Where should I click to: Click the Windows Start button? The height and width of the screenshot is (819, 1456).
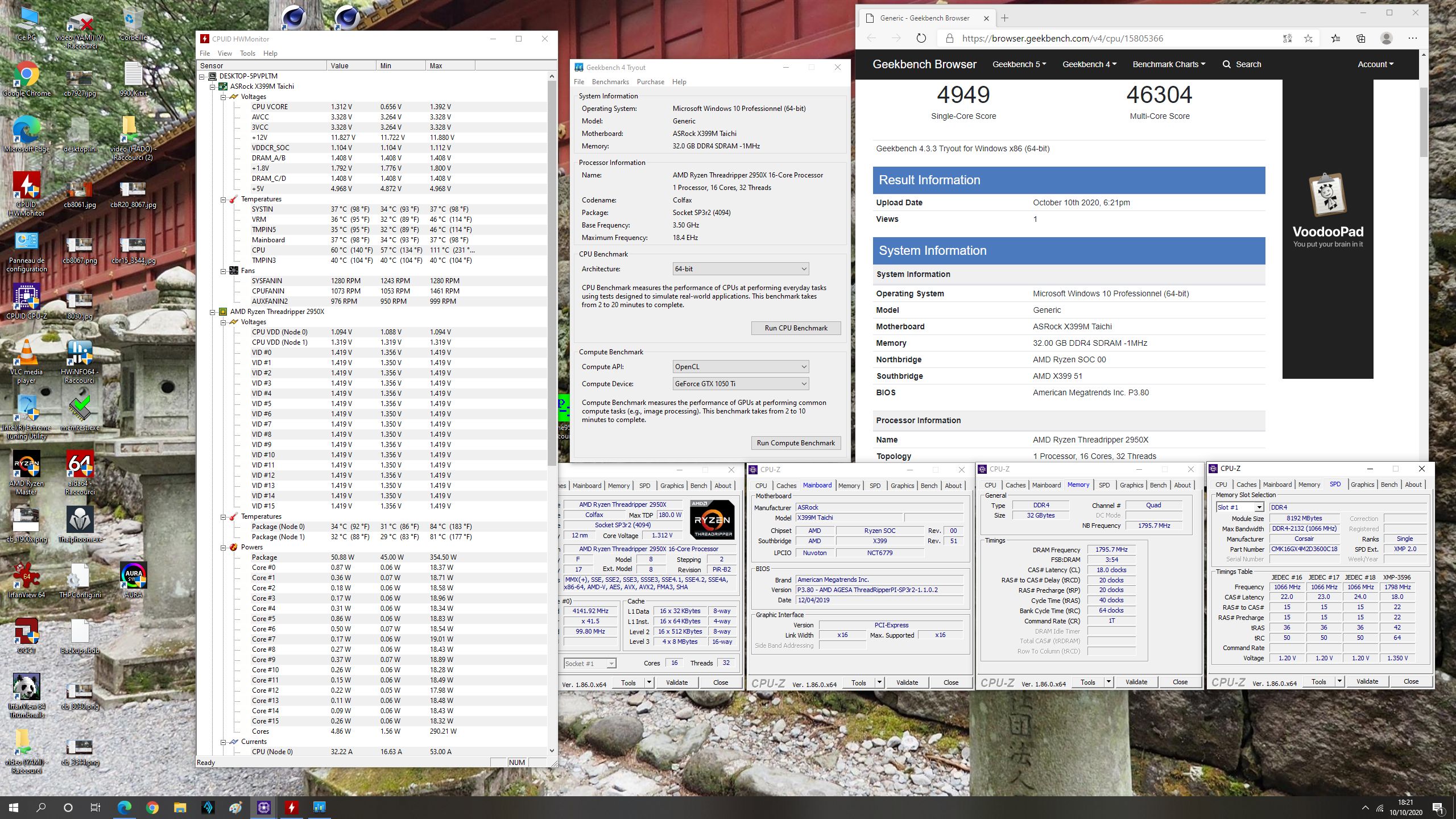[14, 808]
